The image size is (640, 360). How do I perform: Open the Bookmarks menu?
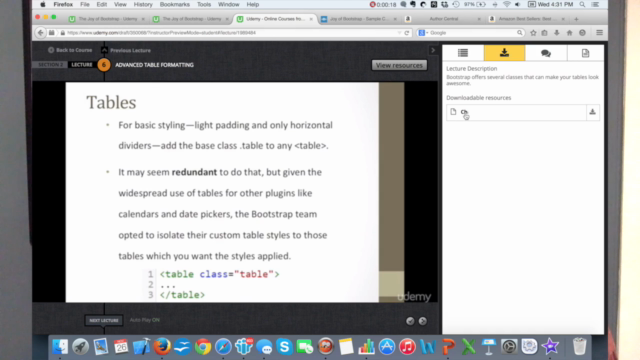tap(175, 4)
